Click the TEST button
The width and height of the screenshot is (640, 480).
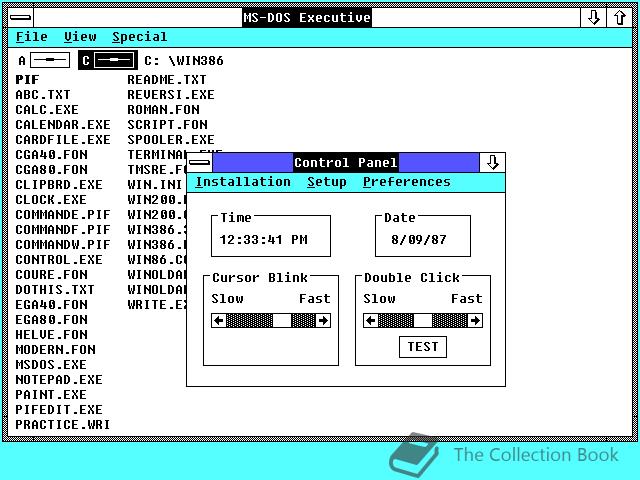[423, 347]
